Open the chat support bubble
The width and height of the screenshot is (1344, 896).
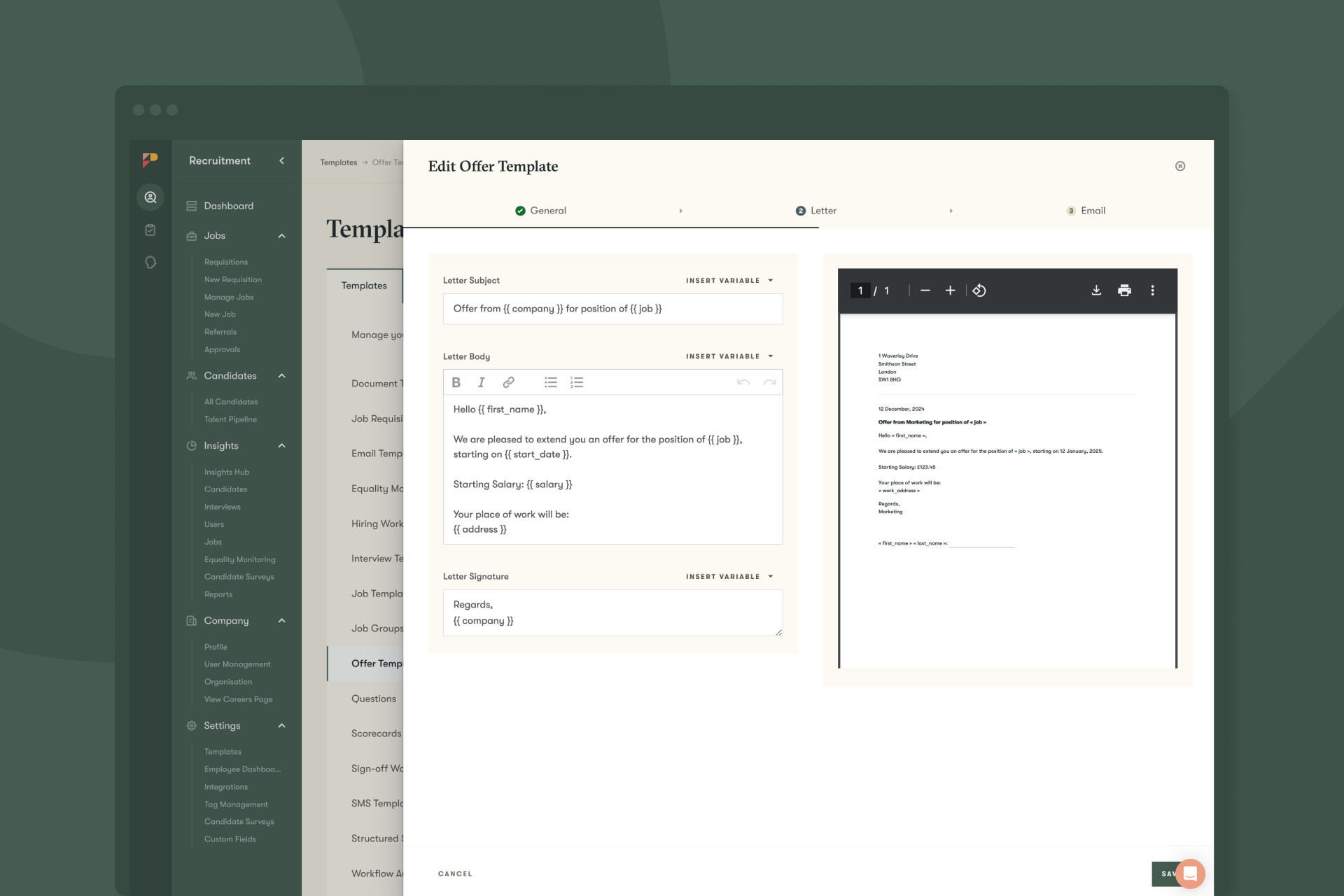(x=1190, y=874)
